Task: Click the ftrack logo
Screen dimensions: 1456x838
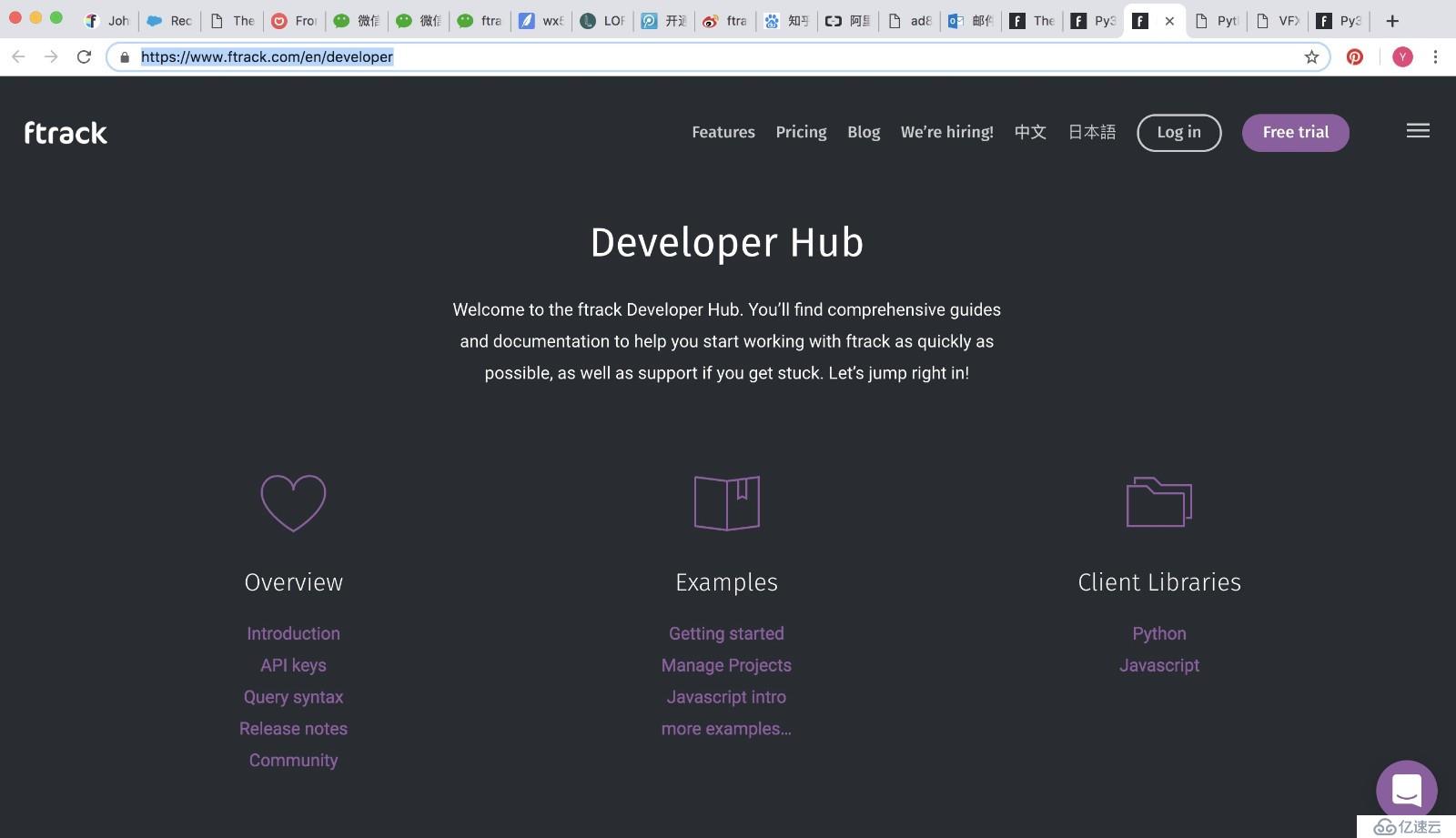Action: pos(66,133)
